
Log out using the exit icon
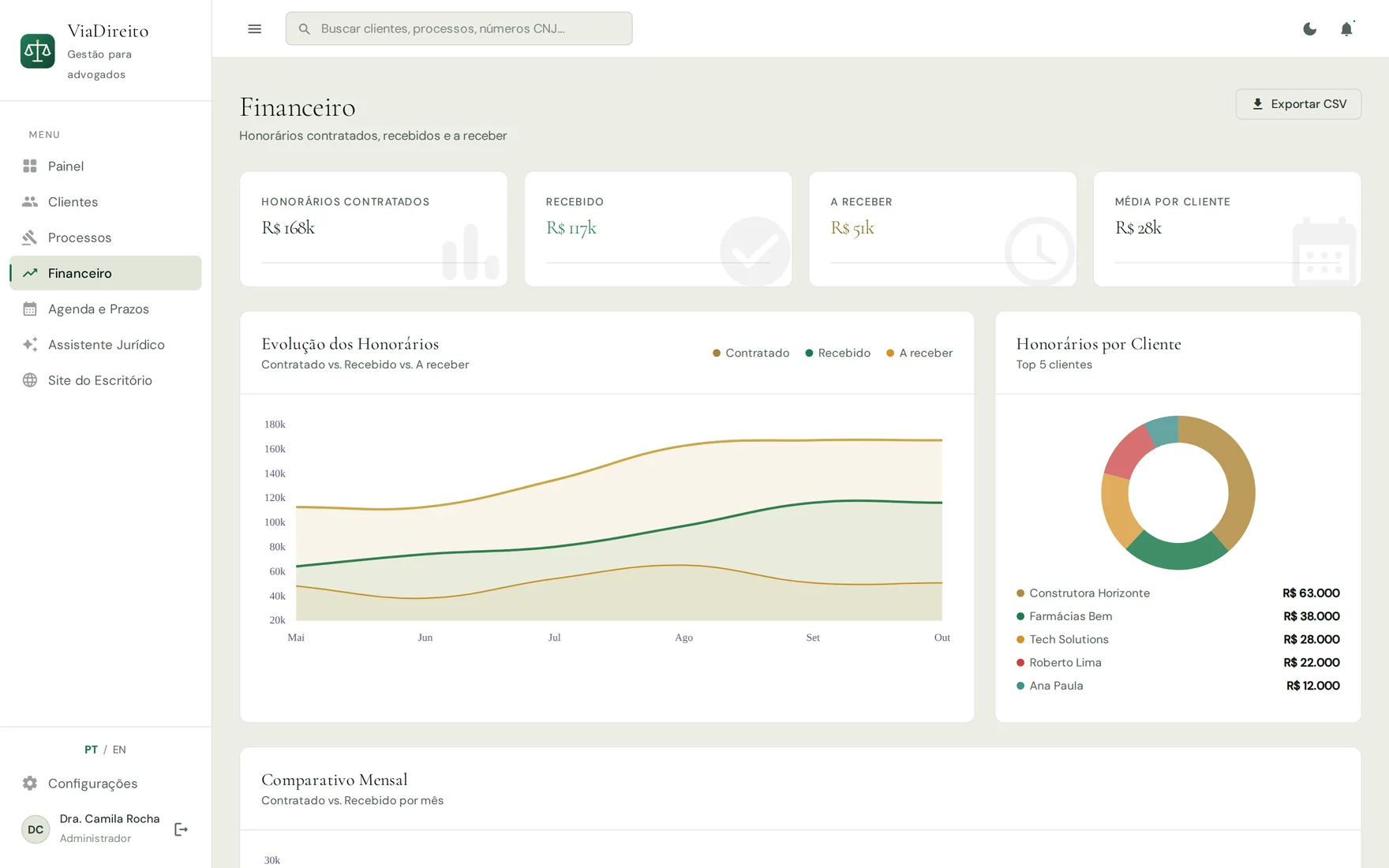click(x=181, y=829)
